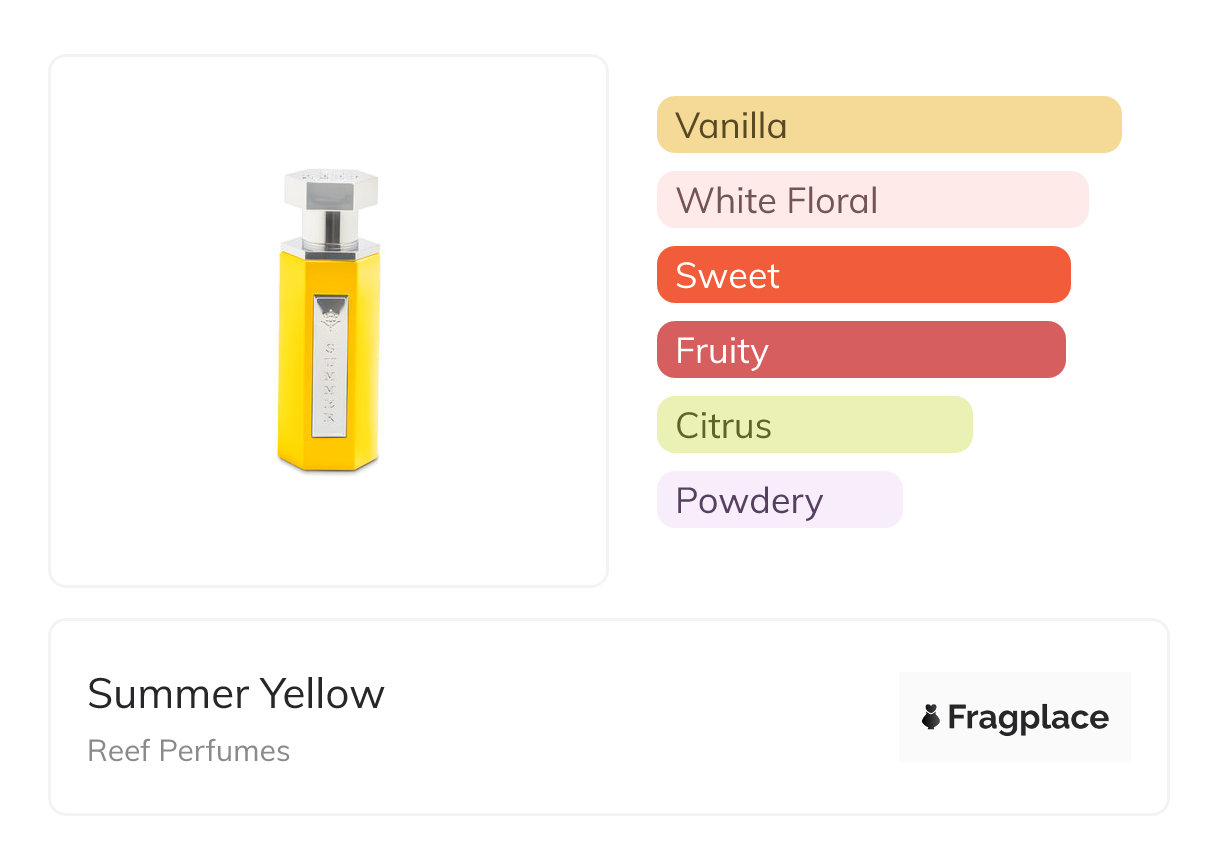Click the Citrus text label
The height and width of the screenshot is (864, 1218).
coord(723,426)
